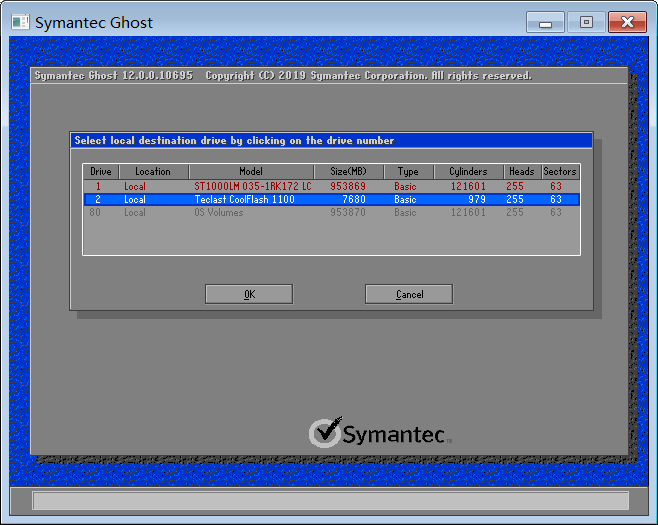Image resolution: width=658 pixels, height=525 pixels.
Task: Click Basic type in drive 1 row
Action: pyautogui.click(x=405, y=186)
